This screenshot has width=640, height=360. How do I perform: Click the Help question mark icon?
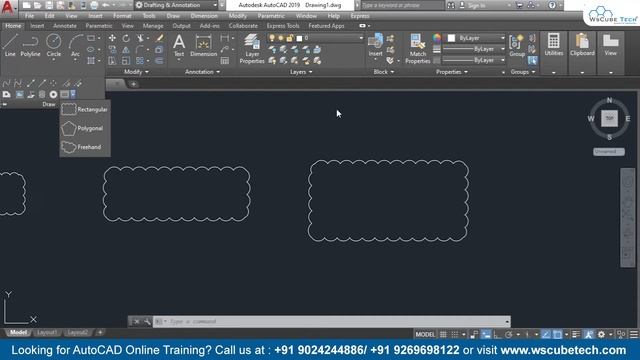551,5
